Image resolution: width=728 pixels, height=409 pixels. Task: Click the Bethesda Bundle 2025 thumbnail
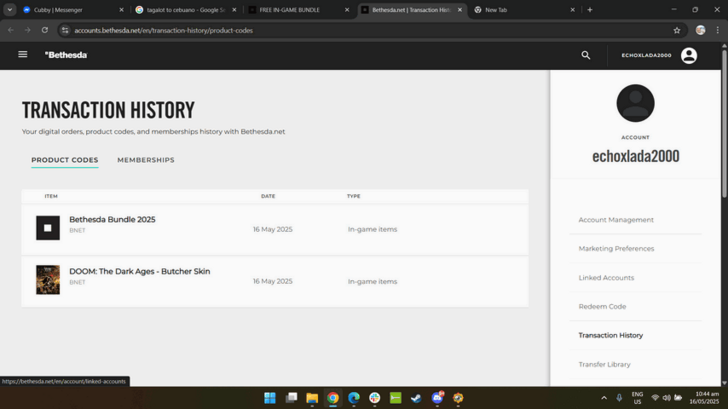click(x=48, y=228)
